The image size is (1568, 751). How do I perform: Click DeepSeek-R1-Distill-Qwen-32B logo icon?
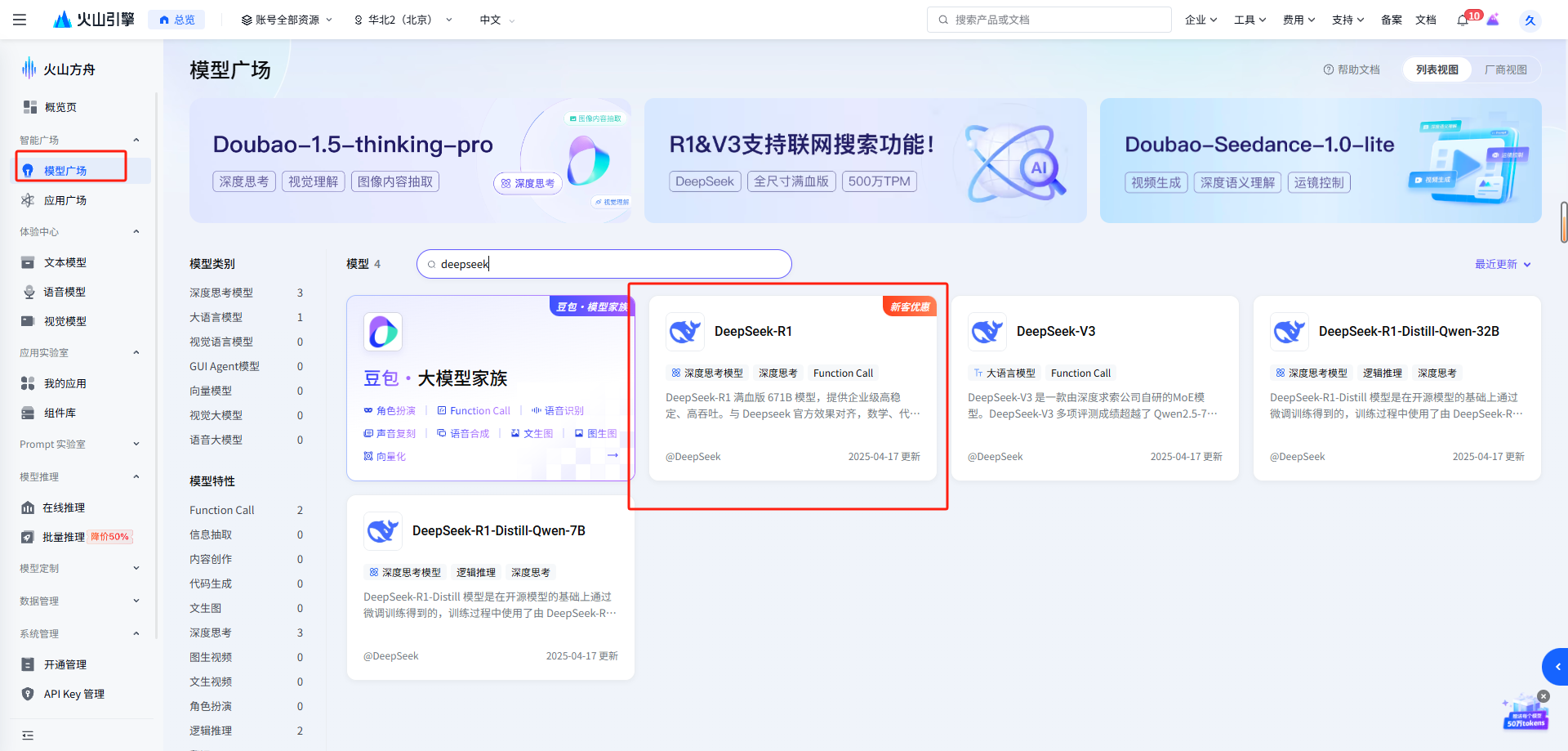coord(1290,332)
